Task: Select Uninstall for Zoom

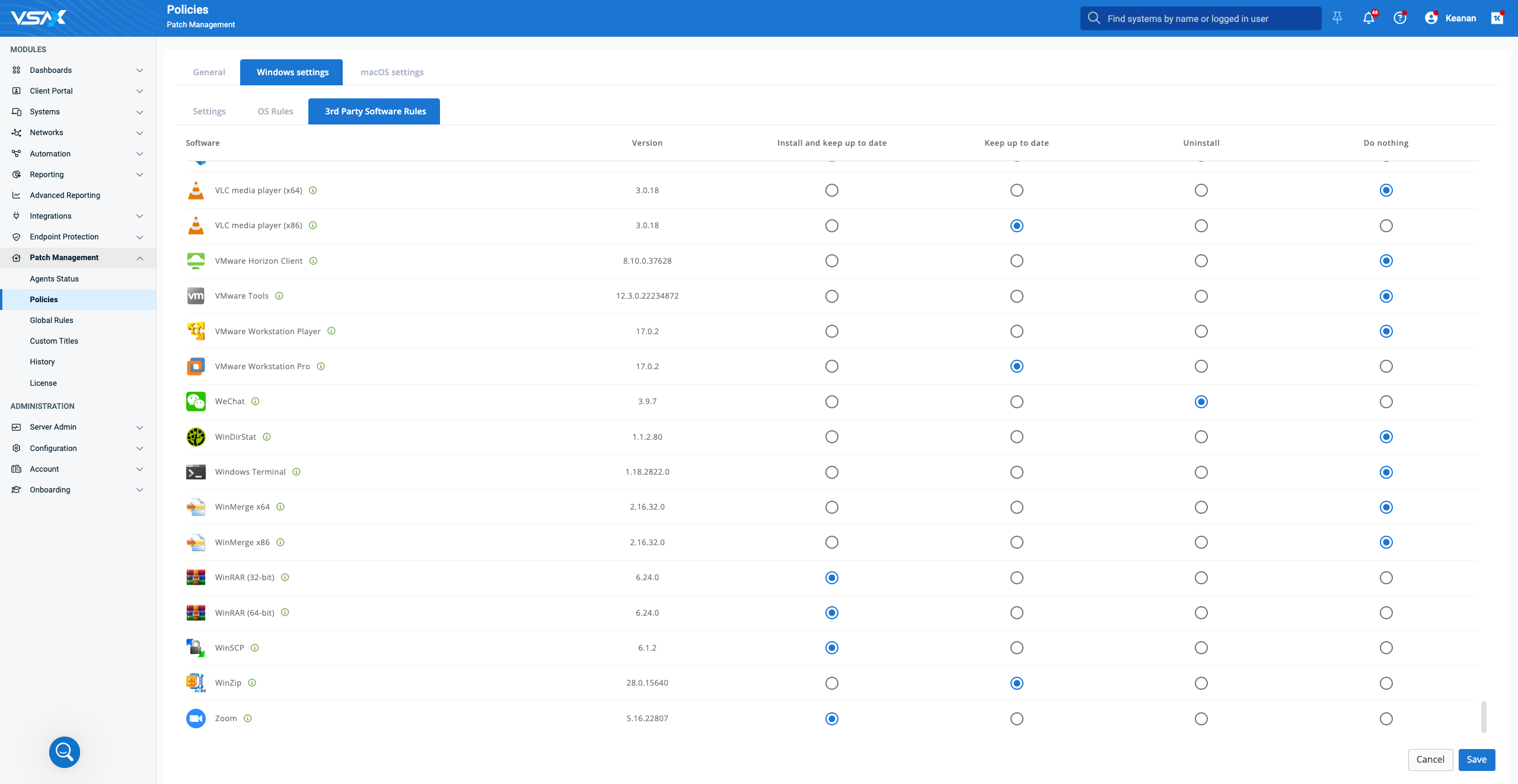Action: (1201, 719)
